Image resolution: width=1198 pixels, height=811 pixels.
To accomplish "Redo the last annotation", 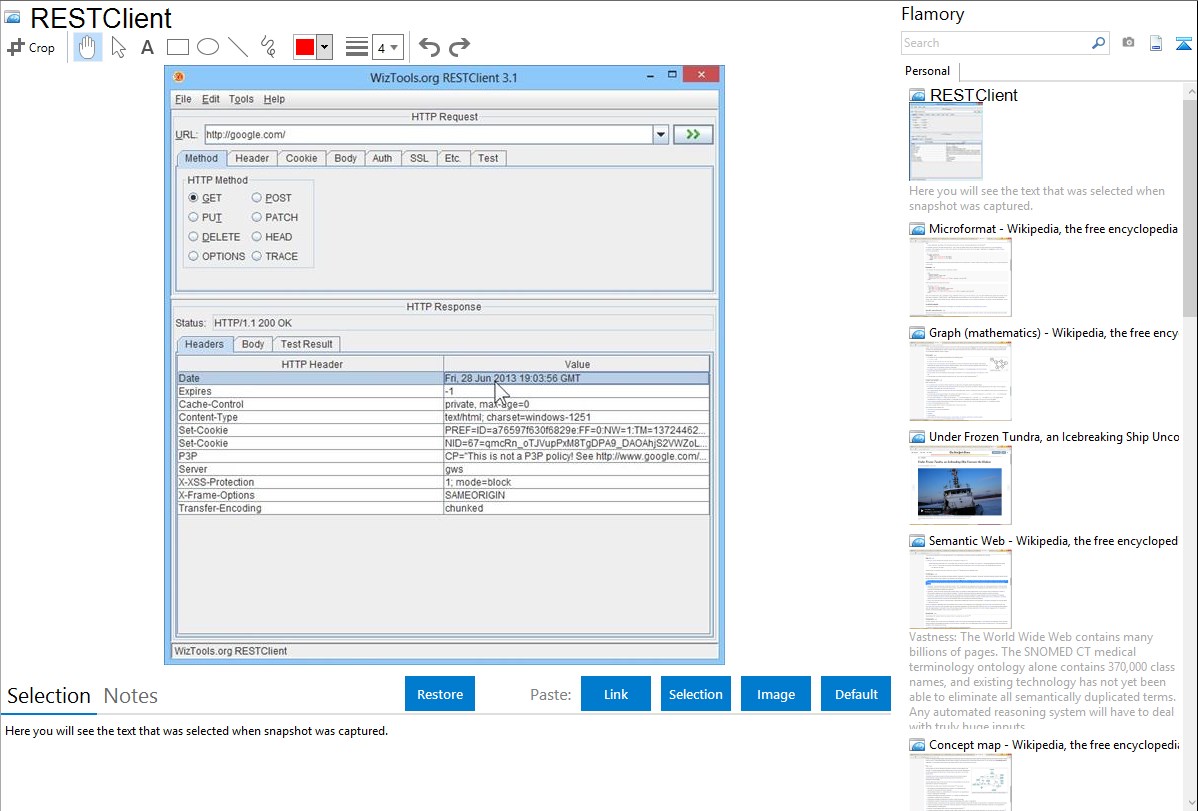I will [x=459, y=47].
